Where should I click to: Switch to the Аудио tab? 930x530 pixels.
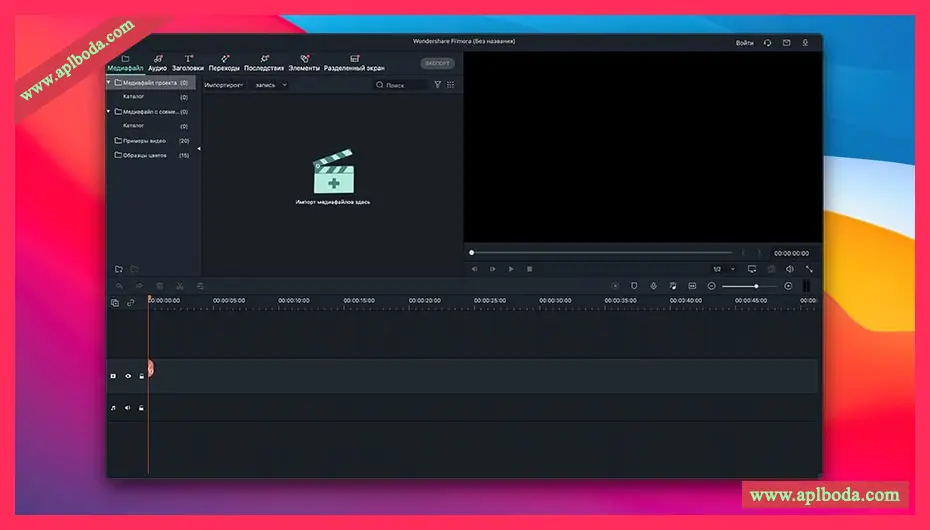157,63
